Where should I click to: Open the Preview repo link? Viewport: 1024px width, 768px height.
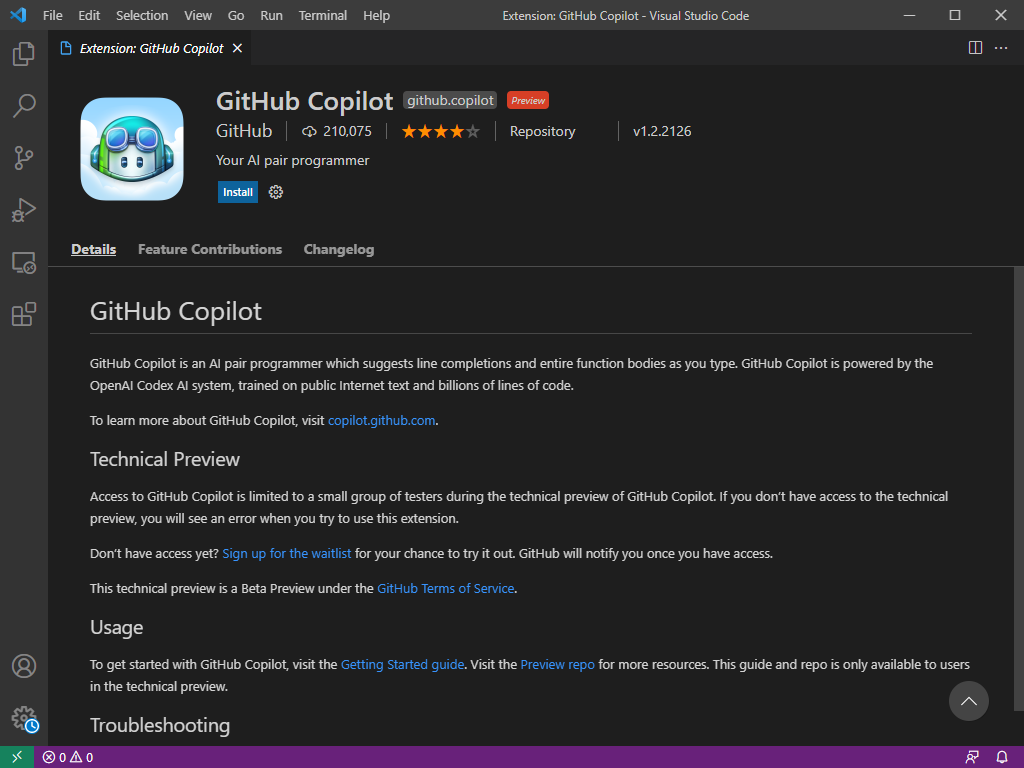coord(557,665)
